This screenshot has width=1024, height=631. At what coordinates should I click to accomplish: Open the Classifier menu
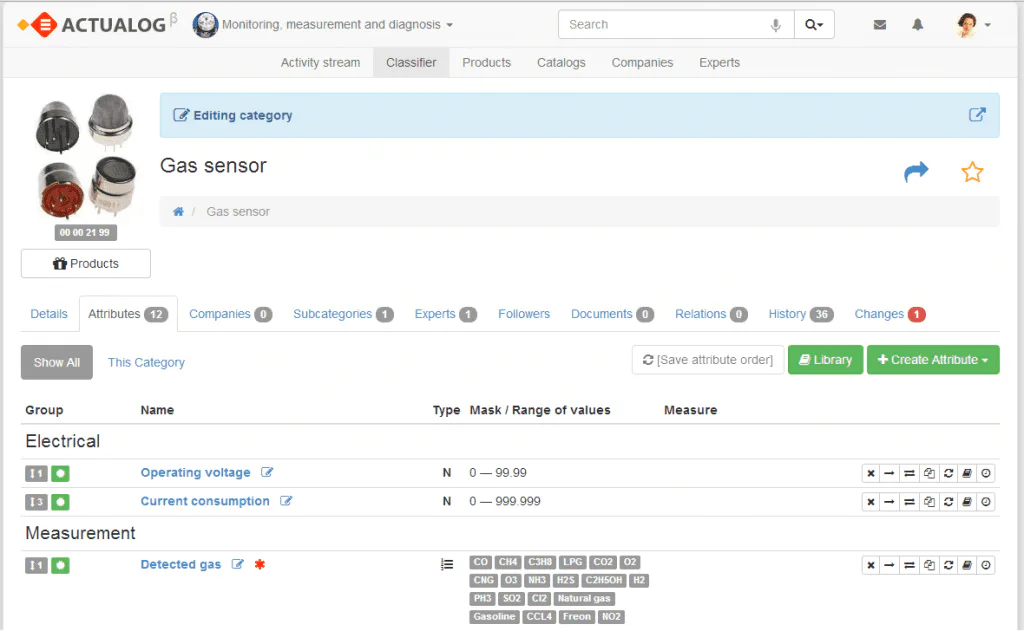411,63
